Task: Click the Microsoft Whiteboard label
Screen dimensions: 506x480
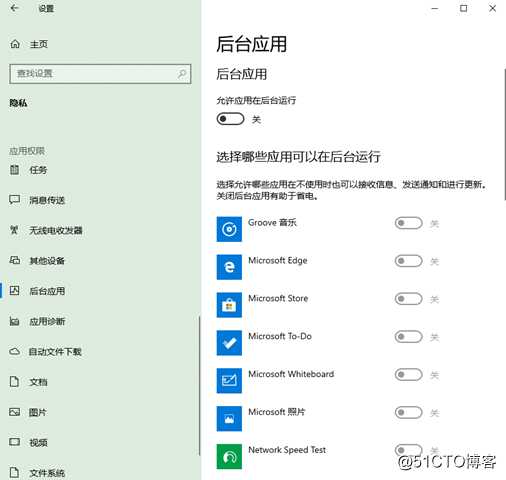Action: [x=291, y=374]
